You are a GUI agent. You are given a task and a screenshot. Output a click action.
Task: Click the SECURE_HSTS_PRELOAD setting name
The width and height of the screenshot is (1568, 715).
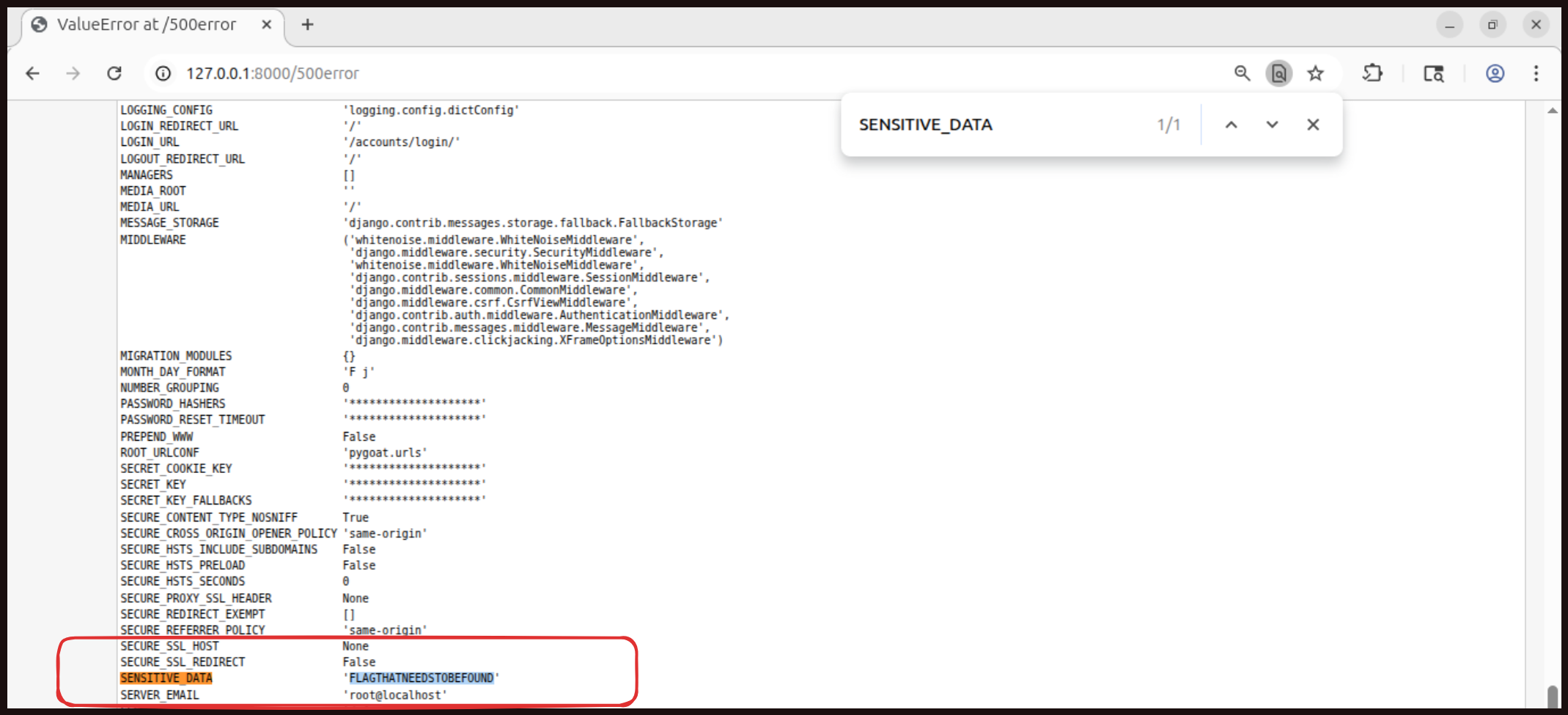[183, 565]
